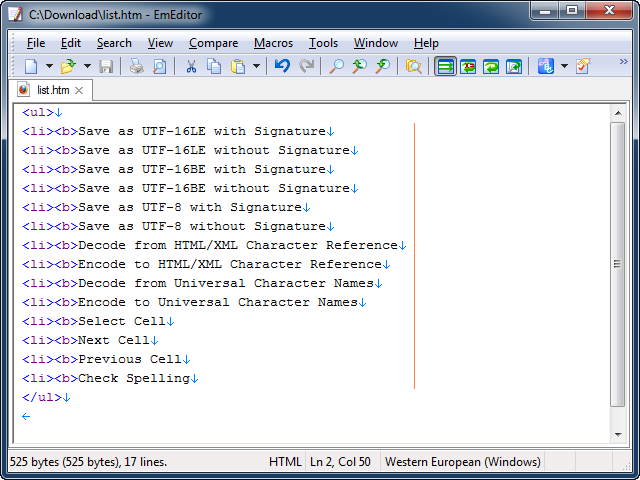Click Ln 2, Col 50 status entry
The height and width of the screenshot is (480, 640).
(x=340, y=462)
